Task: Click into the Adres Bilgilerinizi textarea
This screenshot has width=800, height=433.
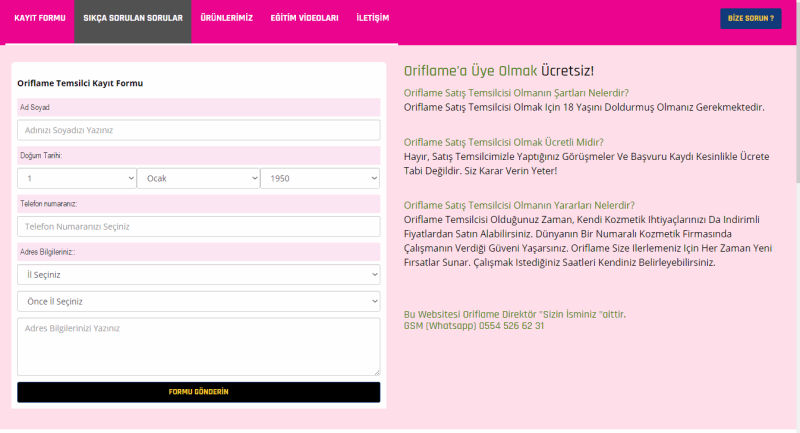Action: point(198,347)
